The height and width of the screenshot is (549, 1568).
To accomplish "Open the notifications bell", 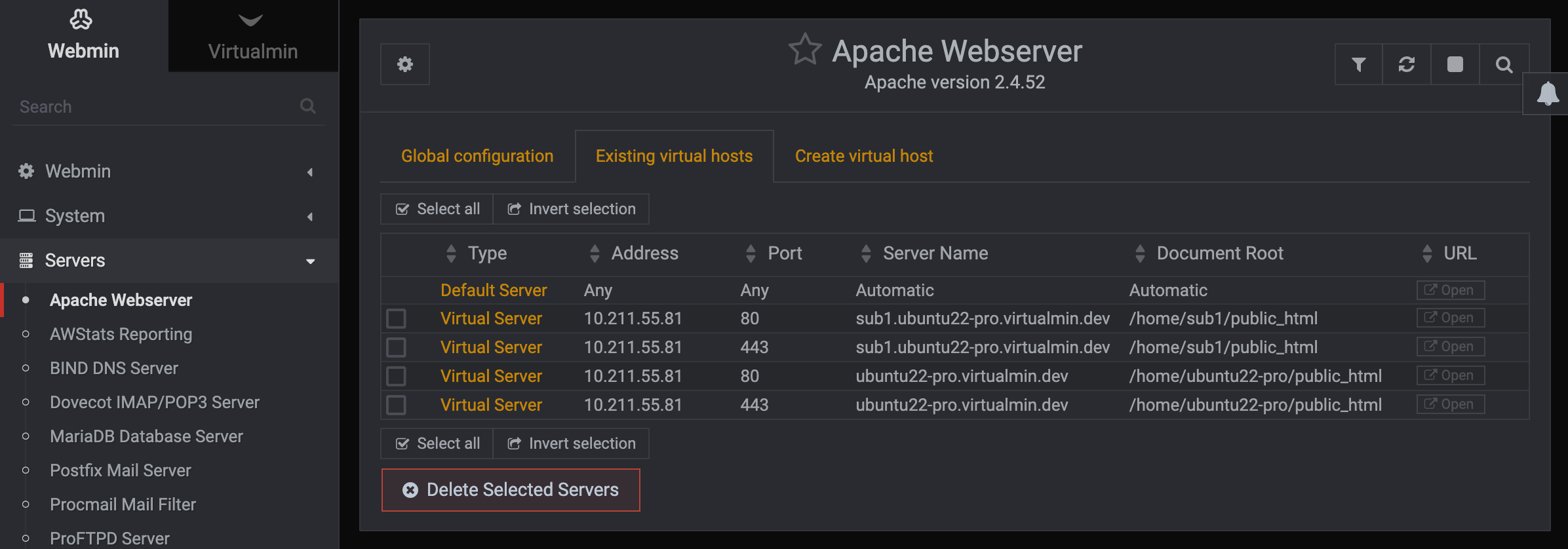I will coord(1548,94).
